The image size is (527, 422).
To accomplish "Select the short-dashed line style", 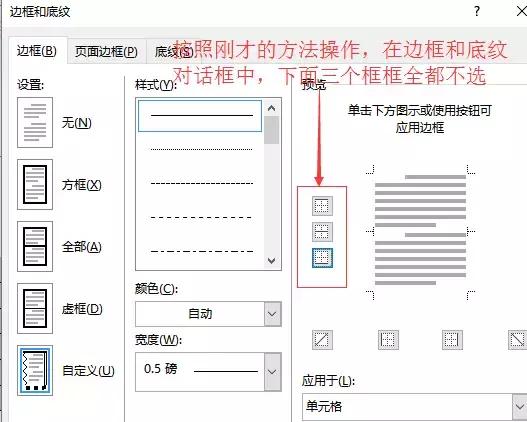I will tap(201, 183).
